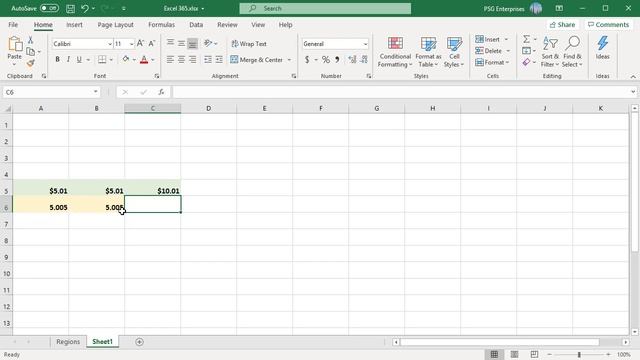The image size is (640, 360).
Task: Open the Comments button
Action: (x=608, y=25)
